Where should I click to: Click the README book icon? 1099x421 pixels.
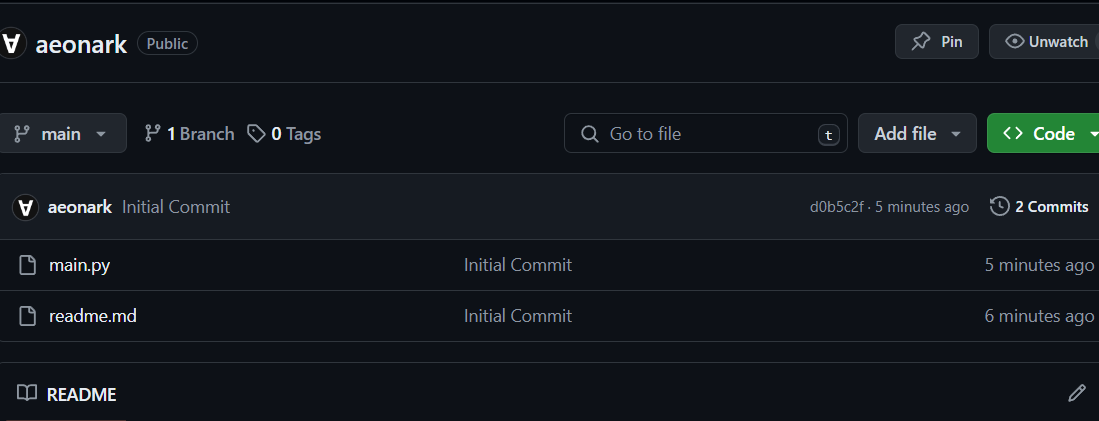pyautogui.click(x=27, y=394)
